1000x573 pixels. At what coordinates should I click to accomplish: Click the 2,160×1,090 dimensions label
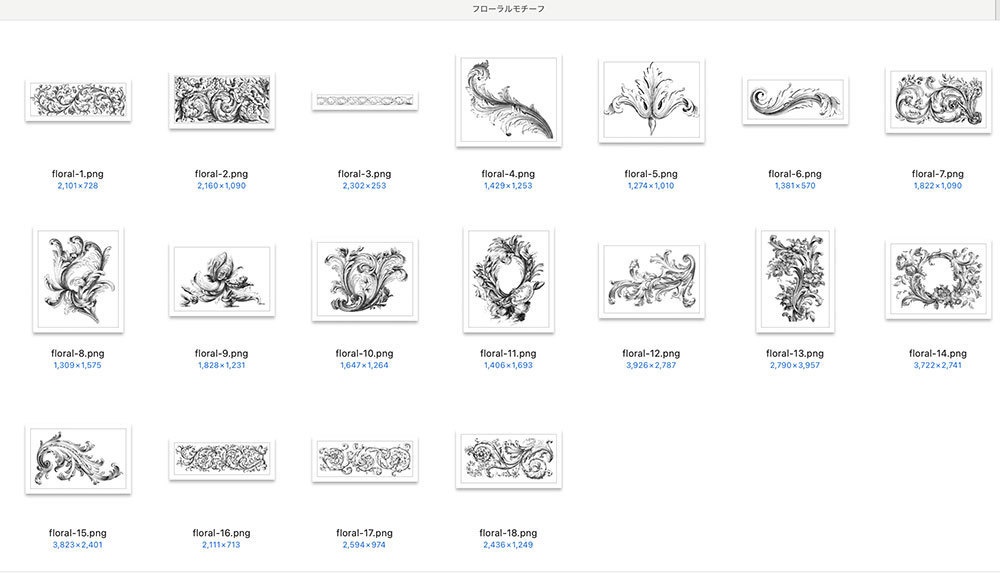point(221,186)
